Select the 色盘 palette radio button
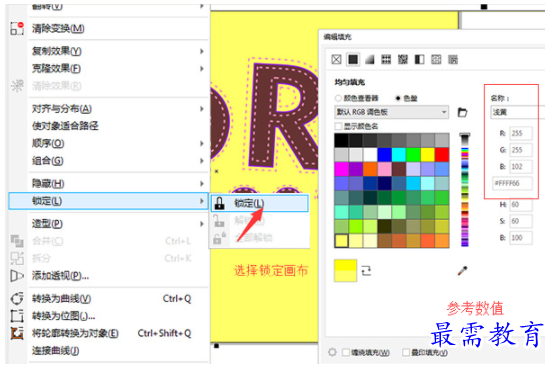Screen dimensions: 552x366 (398, 98)
